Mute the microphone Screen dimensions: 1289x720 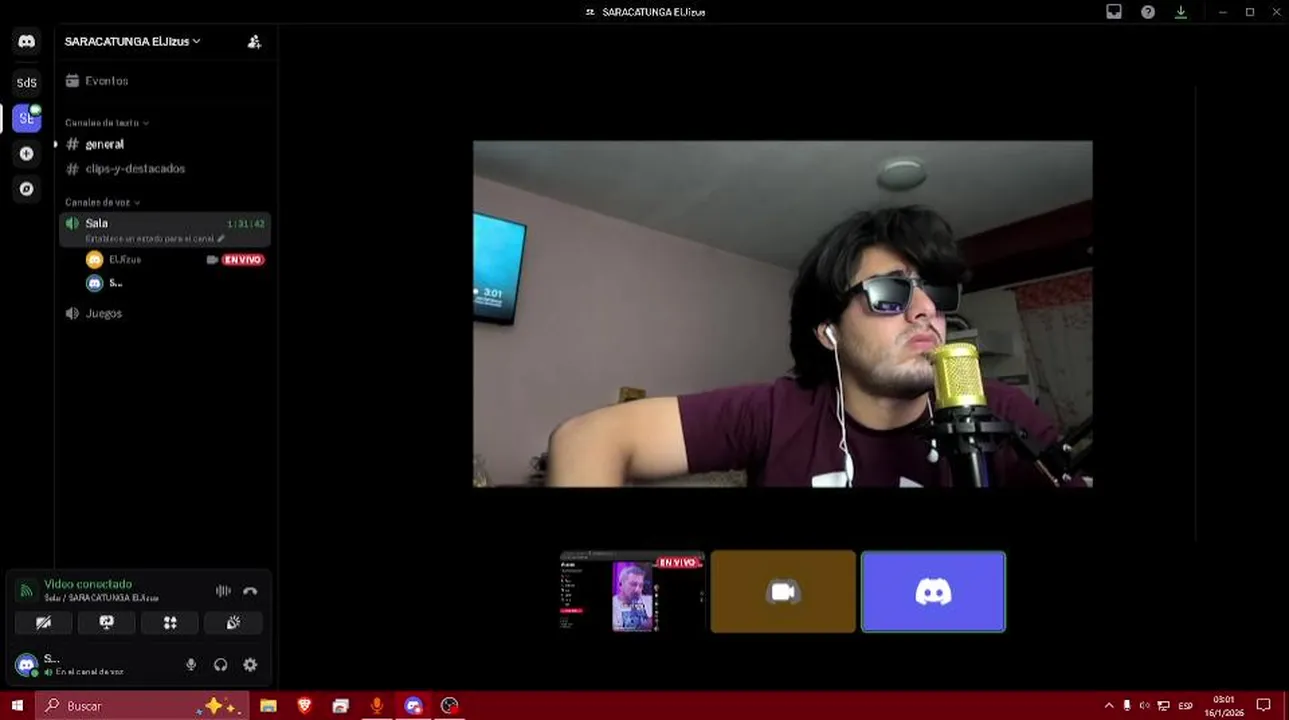click(191, 665)
